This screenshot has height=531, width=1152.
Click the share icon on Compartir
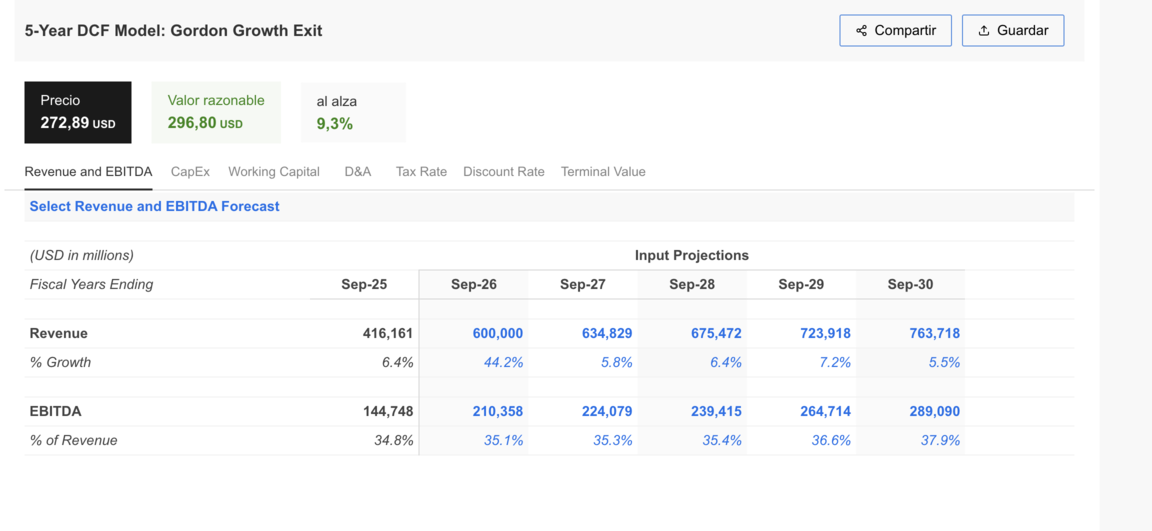point(861,31)
